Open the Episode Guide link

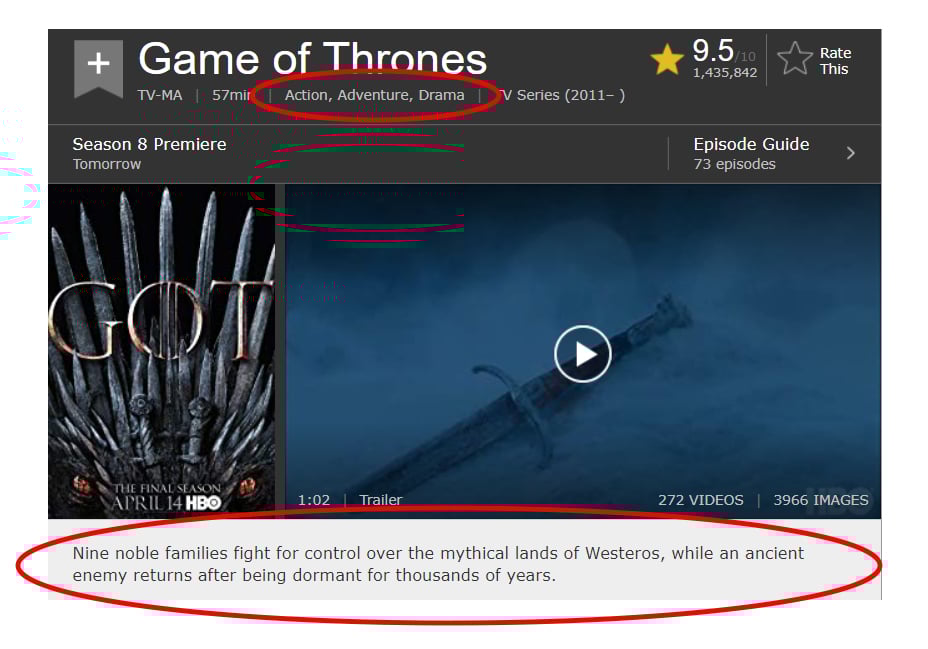click(x=751, y=144)
